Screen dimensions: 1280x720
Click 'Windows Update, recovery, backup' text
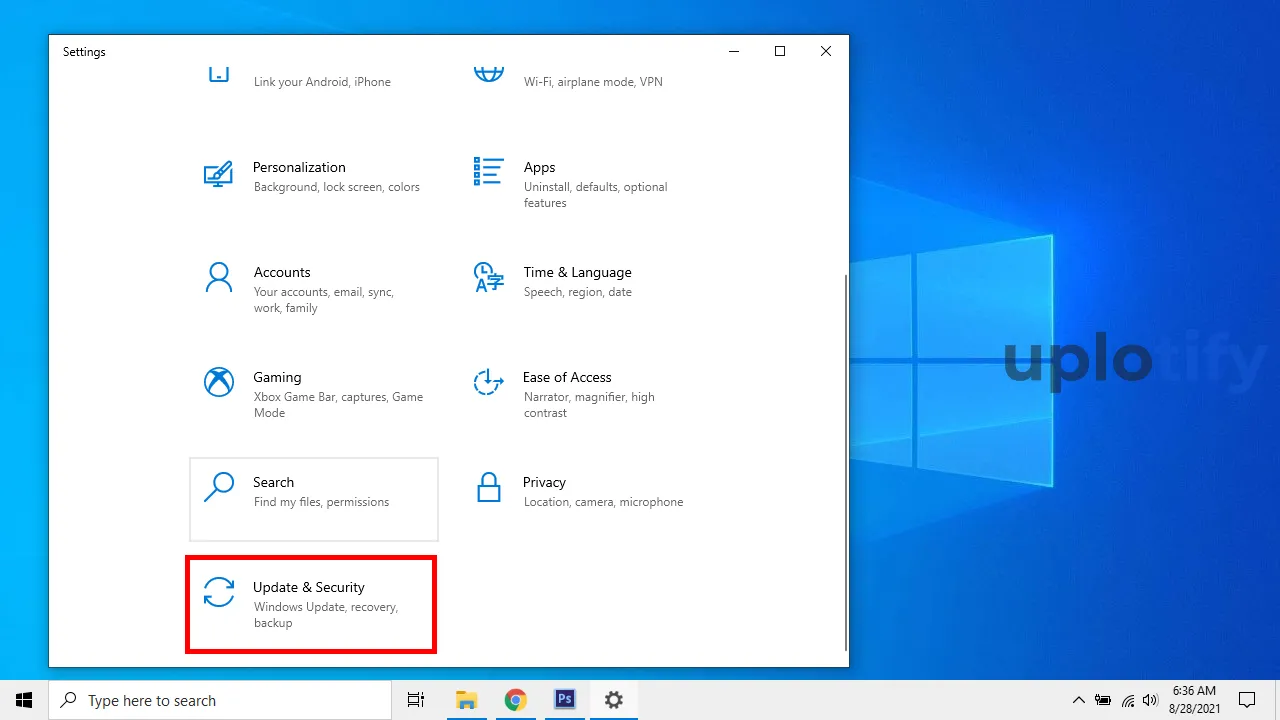[x=326, y=615]
